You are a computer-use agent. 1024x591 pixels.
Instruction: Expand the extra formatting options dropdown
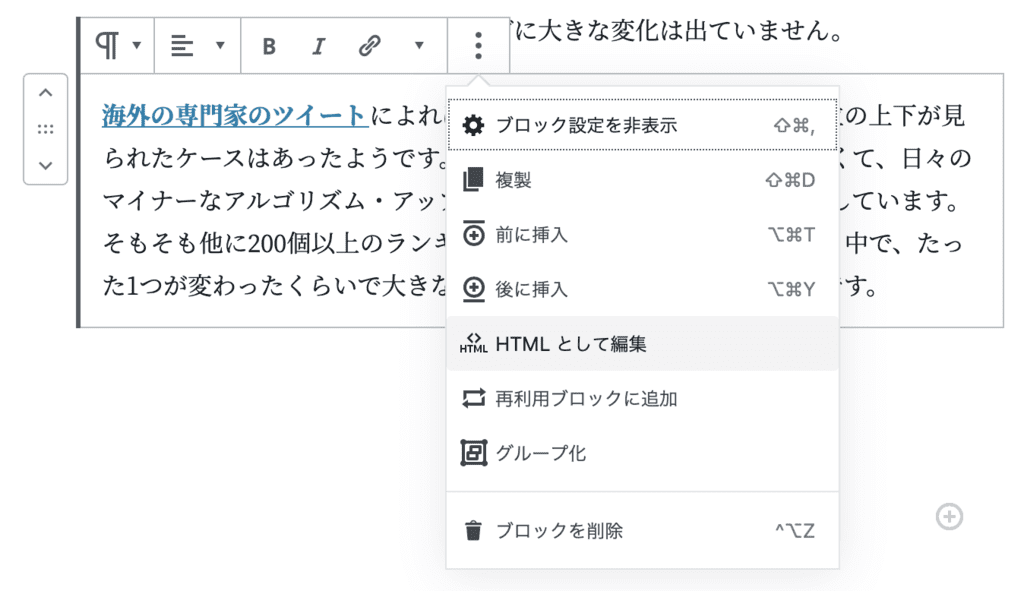(x=417, y=45)
